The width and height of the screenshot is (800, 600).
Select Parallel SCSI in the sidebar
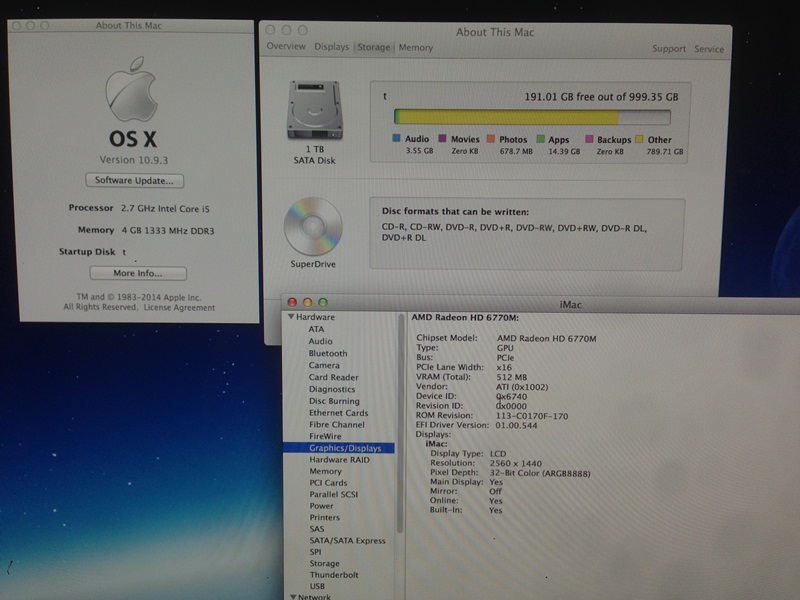[x=334, y=494]
